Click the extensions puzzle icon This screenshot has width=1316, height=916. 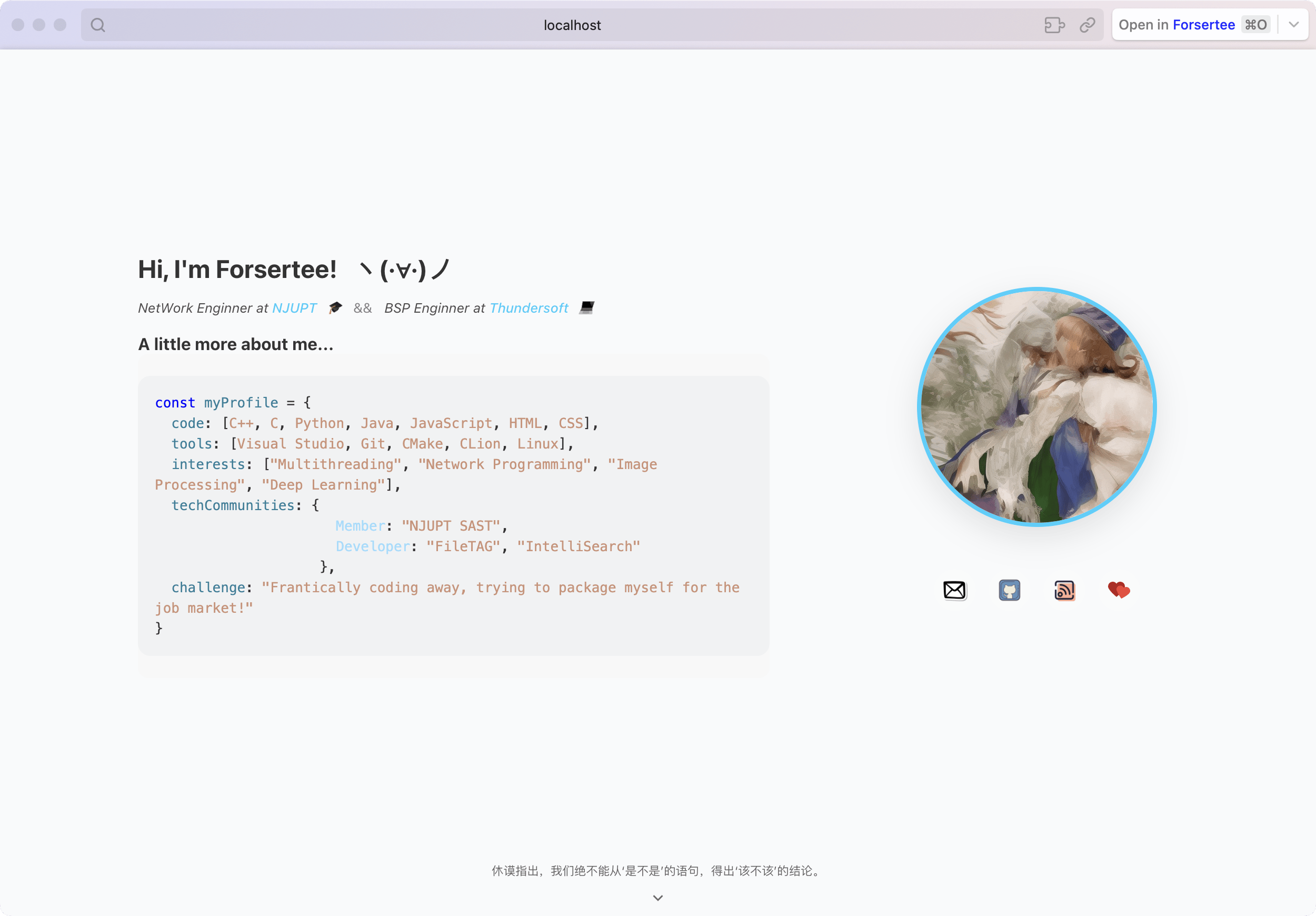click(1054, 25)
